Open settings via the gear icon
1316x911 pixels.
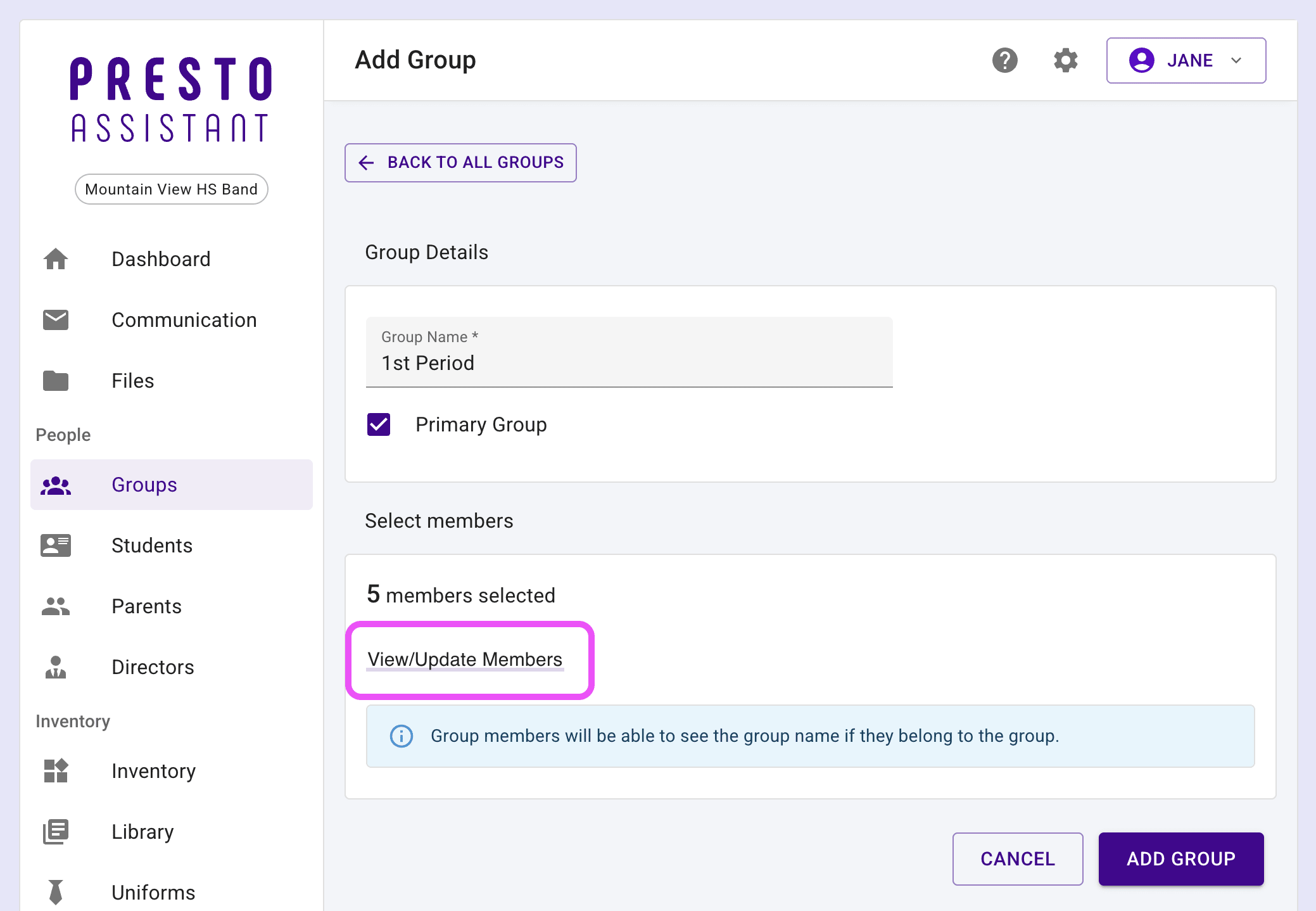pos(1065,60)
